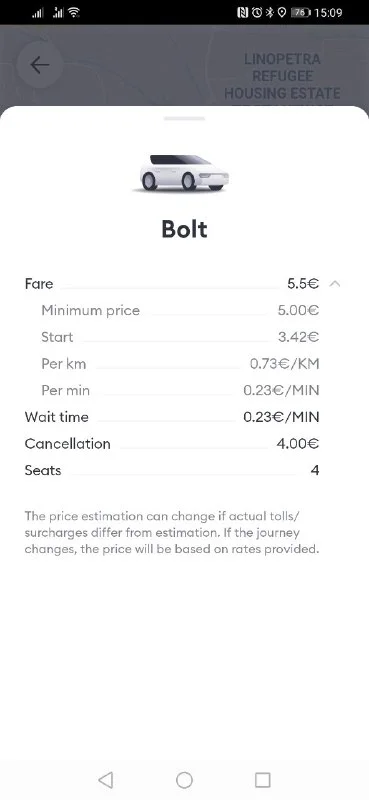Screen dimensions: 369x800
Task: Tap the Bluetooth status icon
Action: click(270, 12)
